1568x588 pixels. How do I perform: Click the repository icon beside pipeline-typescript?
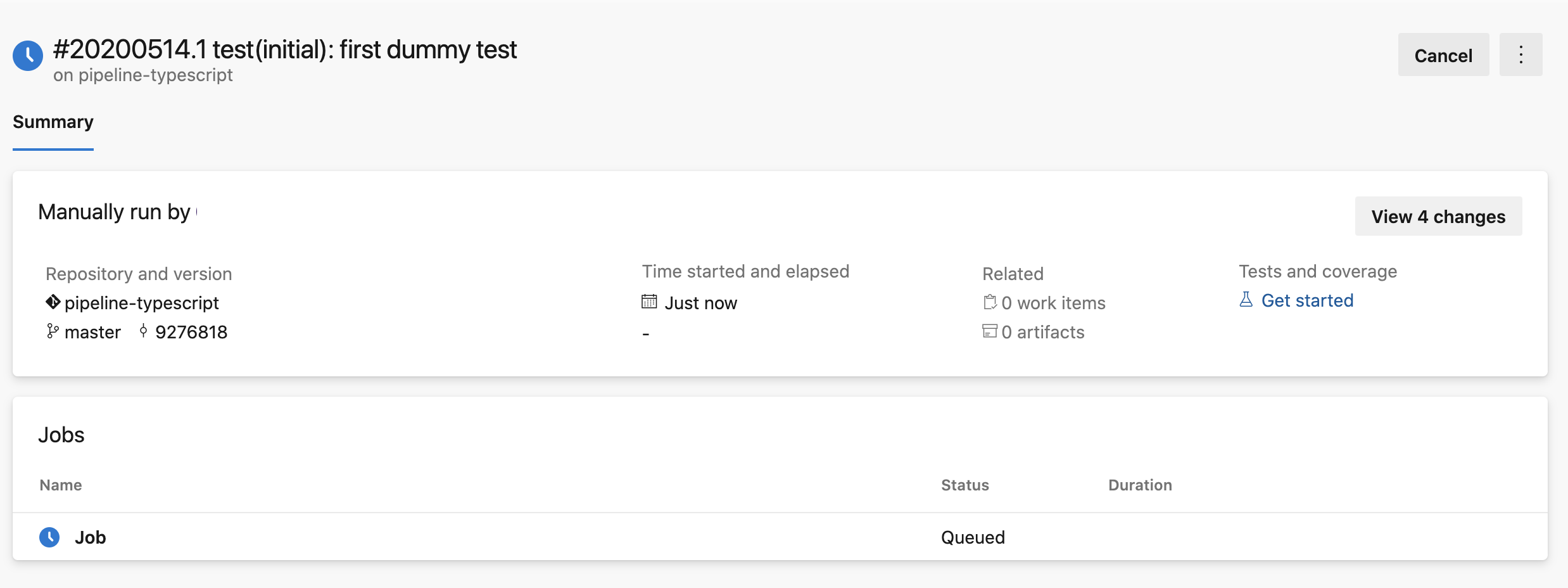tap(52, 302)
